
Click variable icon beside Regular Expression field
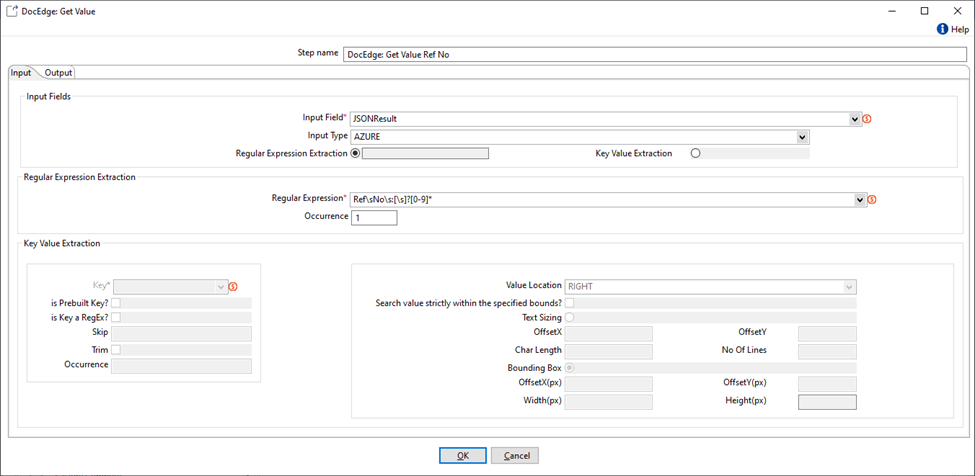[x=872, y=200]
